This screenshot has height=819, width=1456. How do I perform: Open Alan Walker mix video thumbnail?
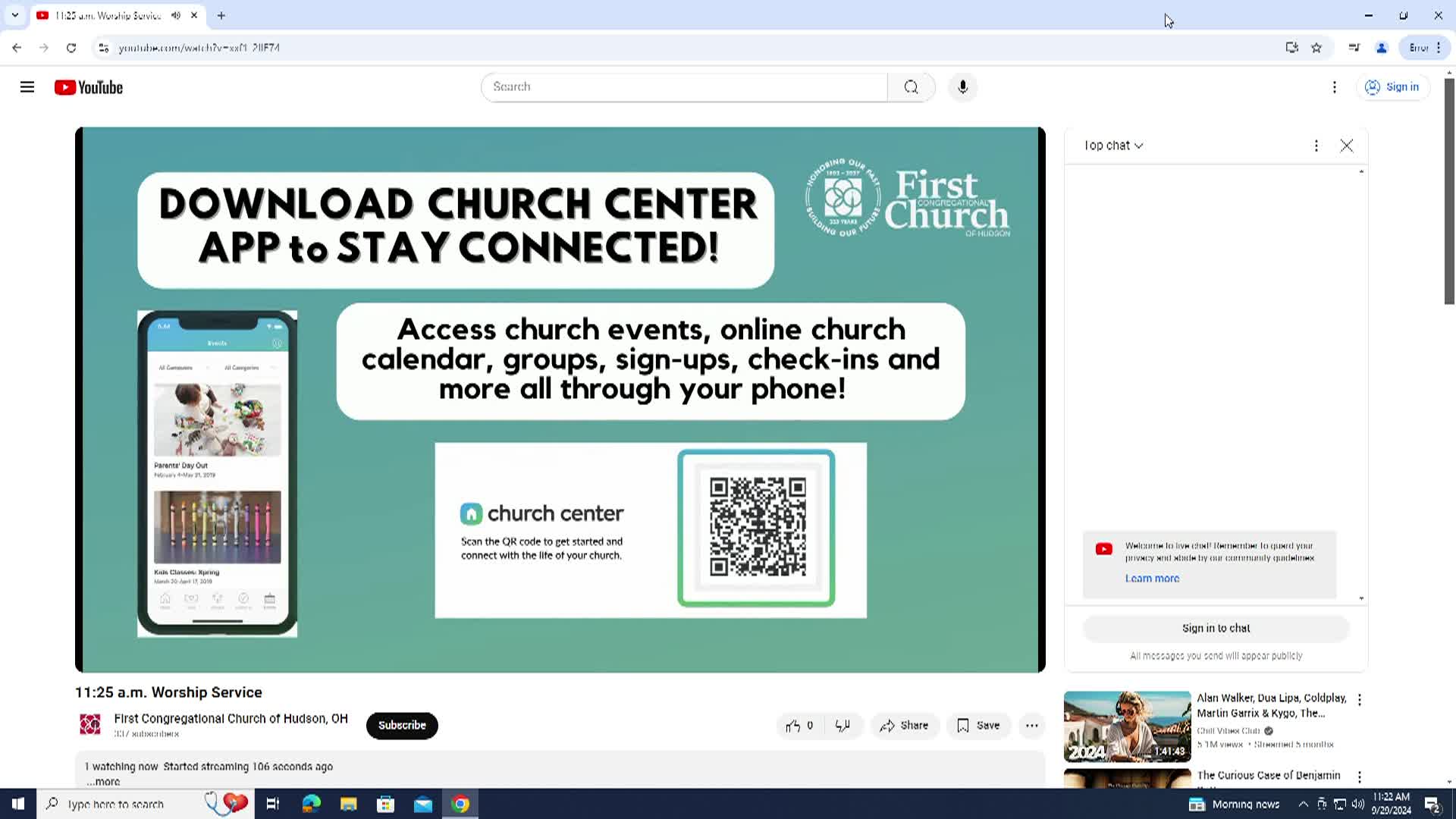click(x=1127, y=726)
